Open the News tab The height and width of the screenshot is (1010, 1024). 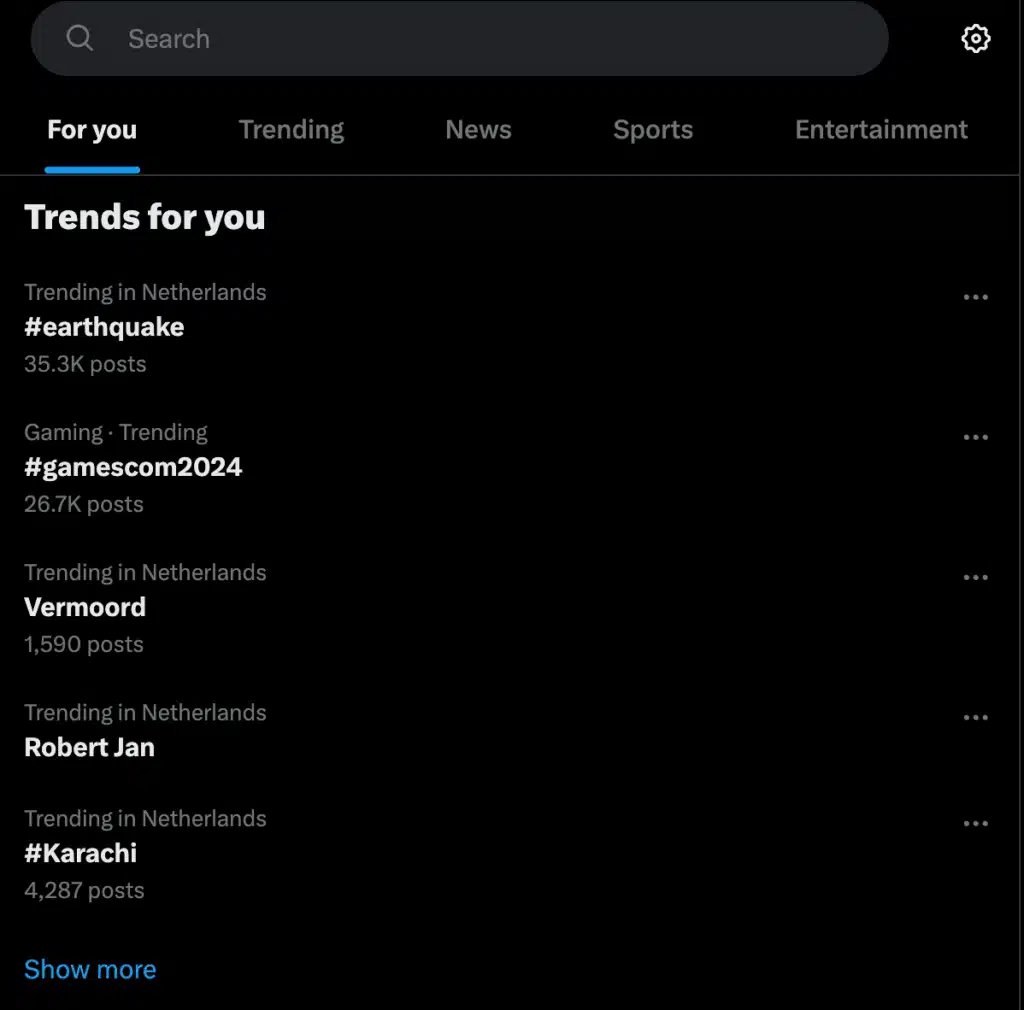click(x=478, y=129)
